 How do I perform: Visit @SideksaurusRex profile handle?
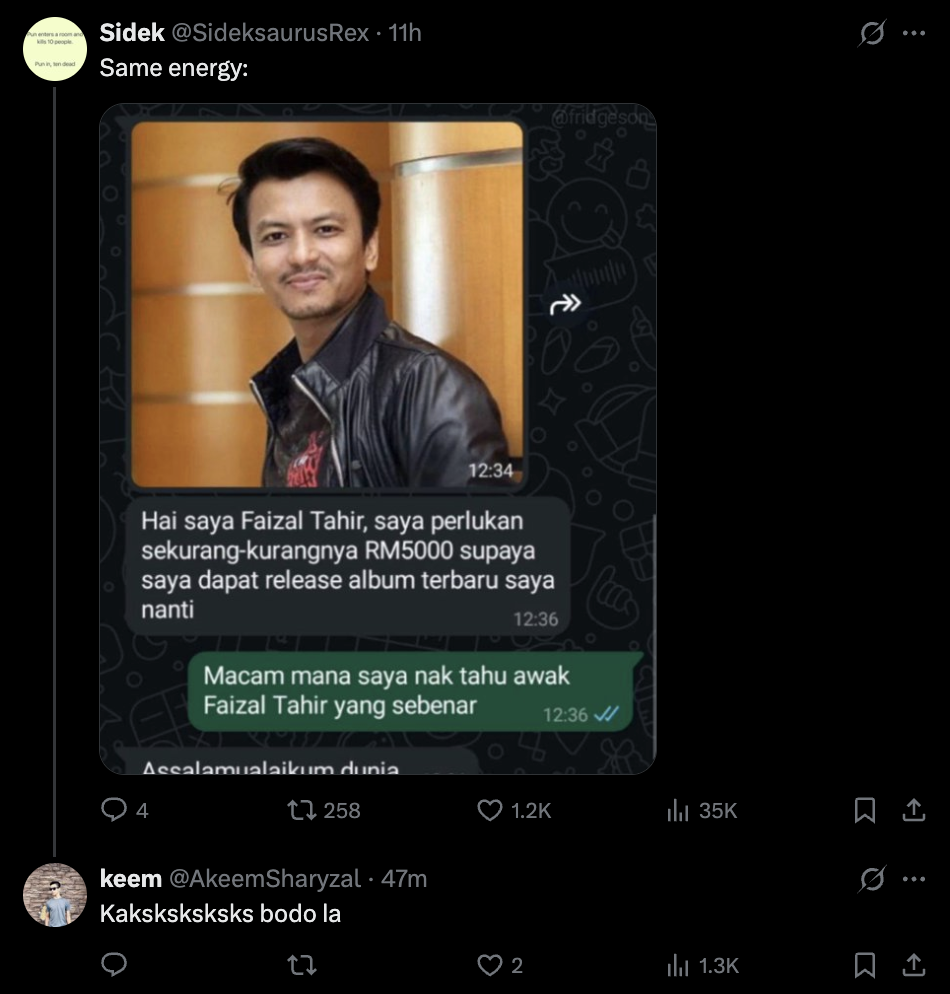click(272, 33)
